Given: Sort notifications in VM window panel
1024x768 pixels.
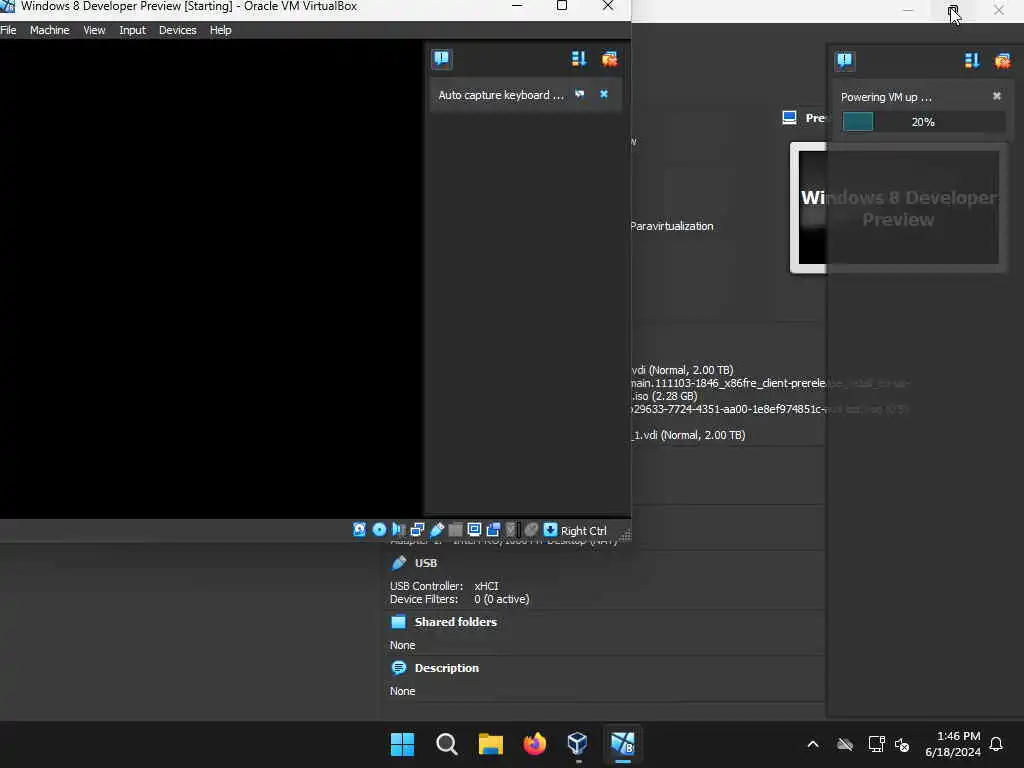Looking at the screenshot, I should click(579, 59).
